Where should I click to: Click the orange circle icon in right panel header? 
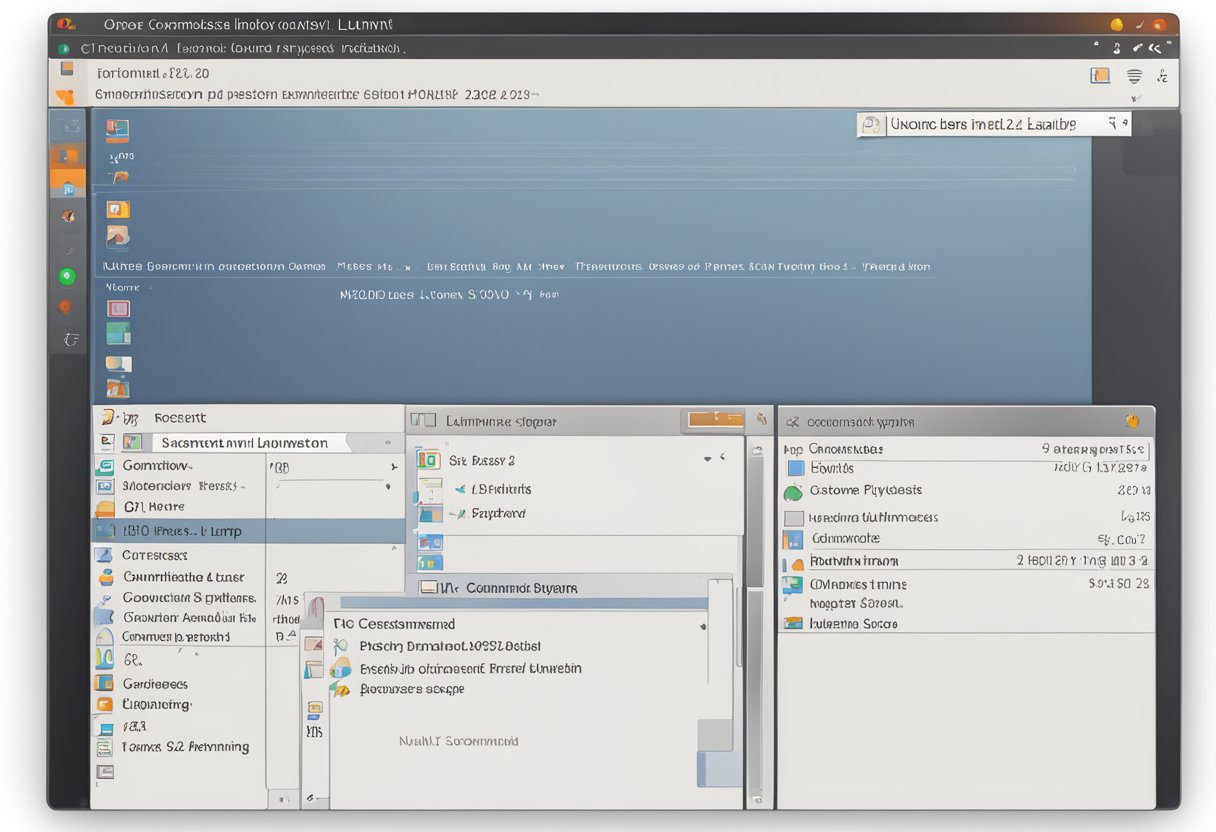[x=1132, y=421]
